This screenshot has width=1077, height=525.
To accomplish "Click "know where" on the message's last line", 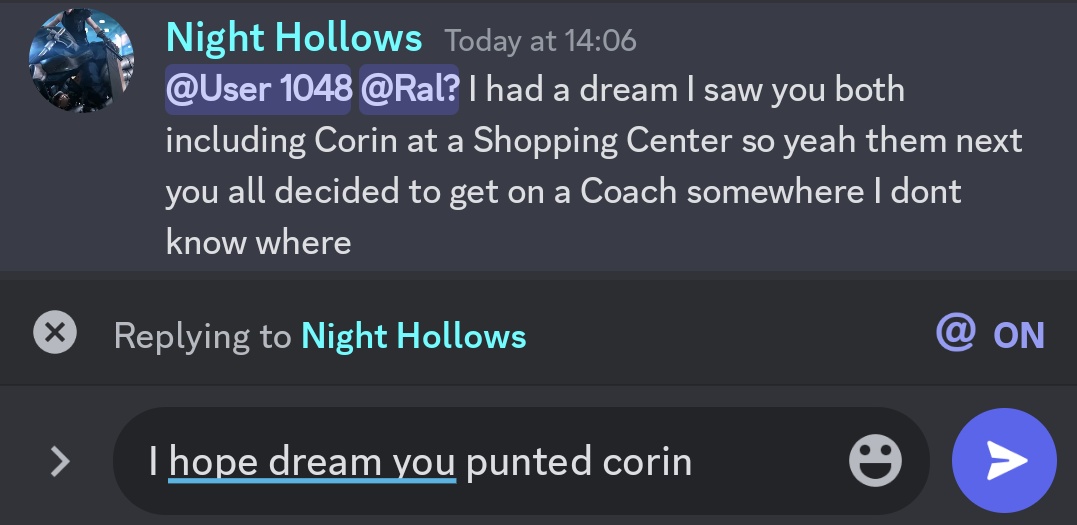I will pyautogui.click(x=258, y=242).
